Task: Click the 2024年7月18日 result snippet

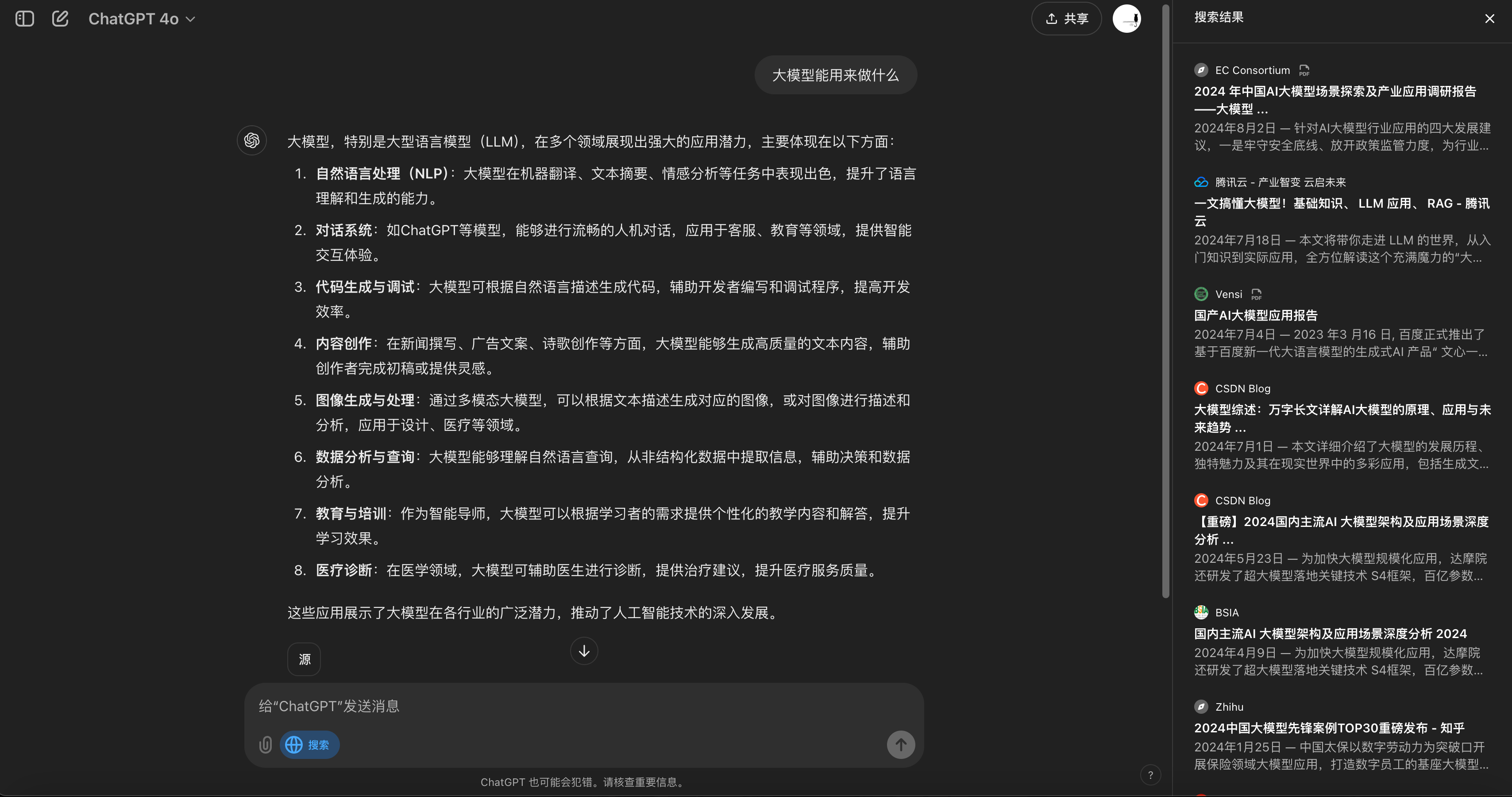Action: pyautogui.click(x=1342, y=249)
